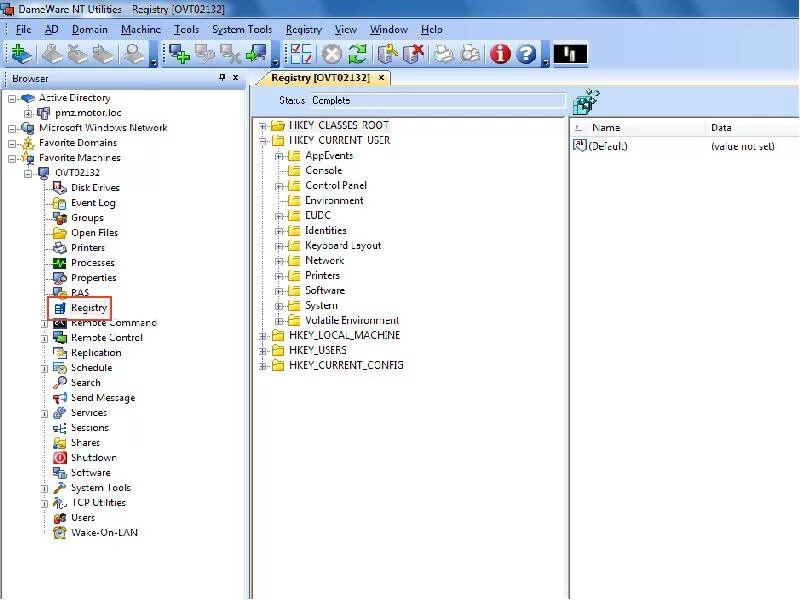Expand the Schedule node in Browser tree
Image resolution: width=800 pixels, height=600 pixels.
(x=44, y=368)
